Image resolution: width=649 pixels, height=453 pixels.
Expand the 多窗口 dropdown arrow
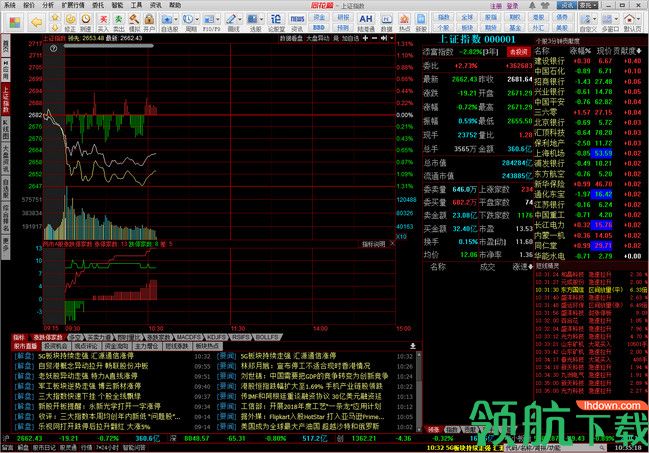[x=616, y=19]
